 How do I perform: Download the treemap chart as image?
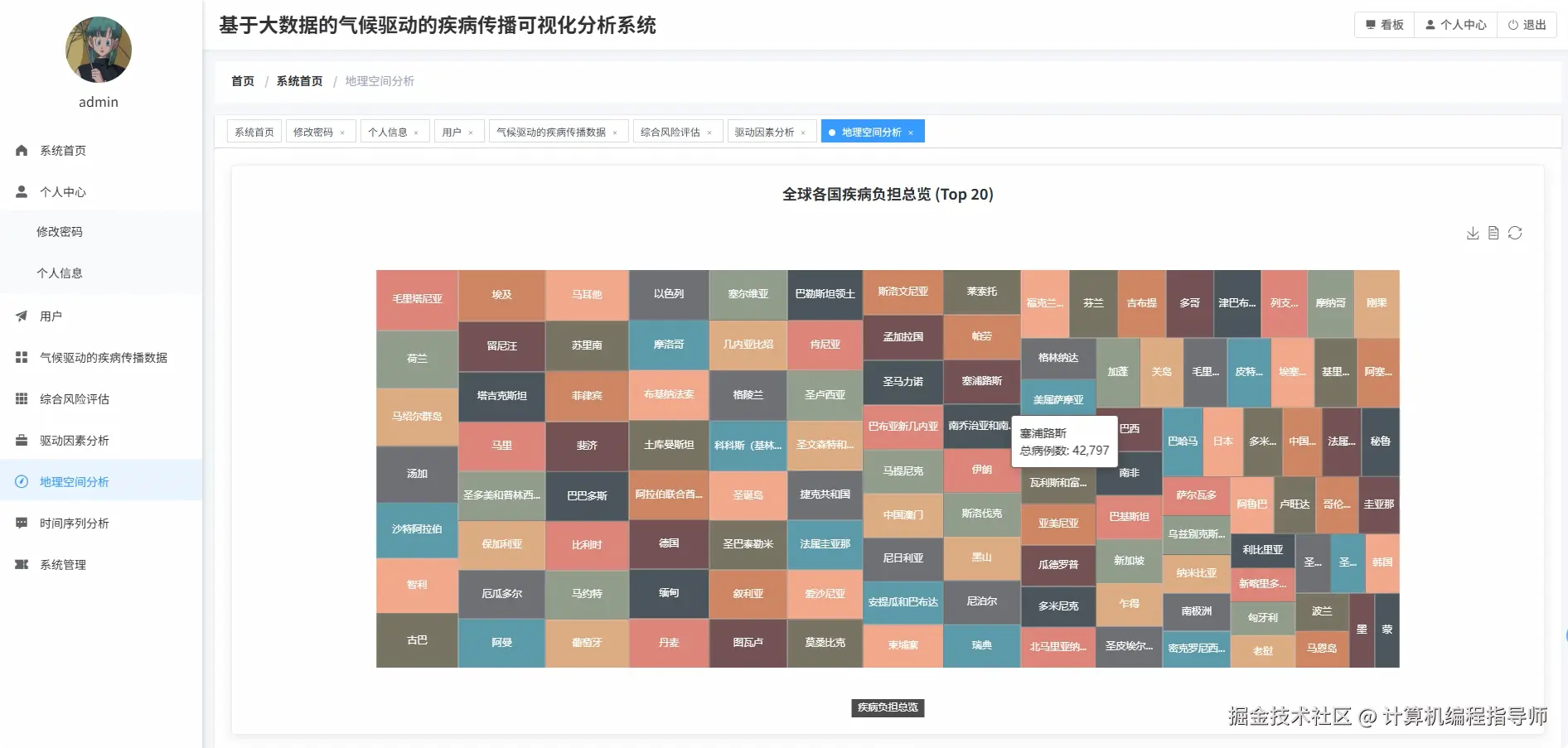click(x=1473, y=234)
